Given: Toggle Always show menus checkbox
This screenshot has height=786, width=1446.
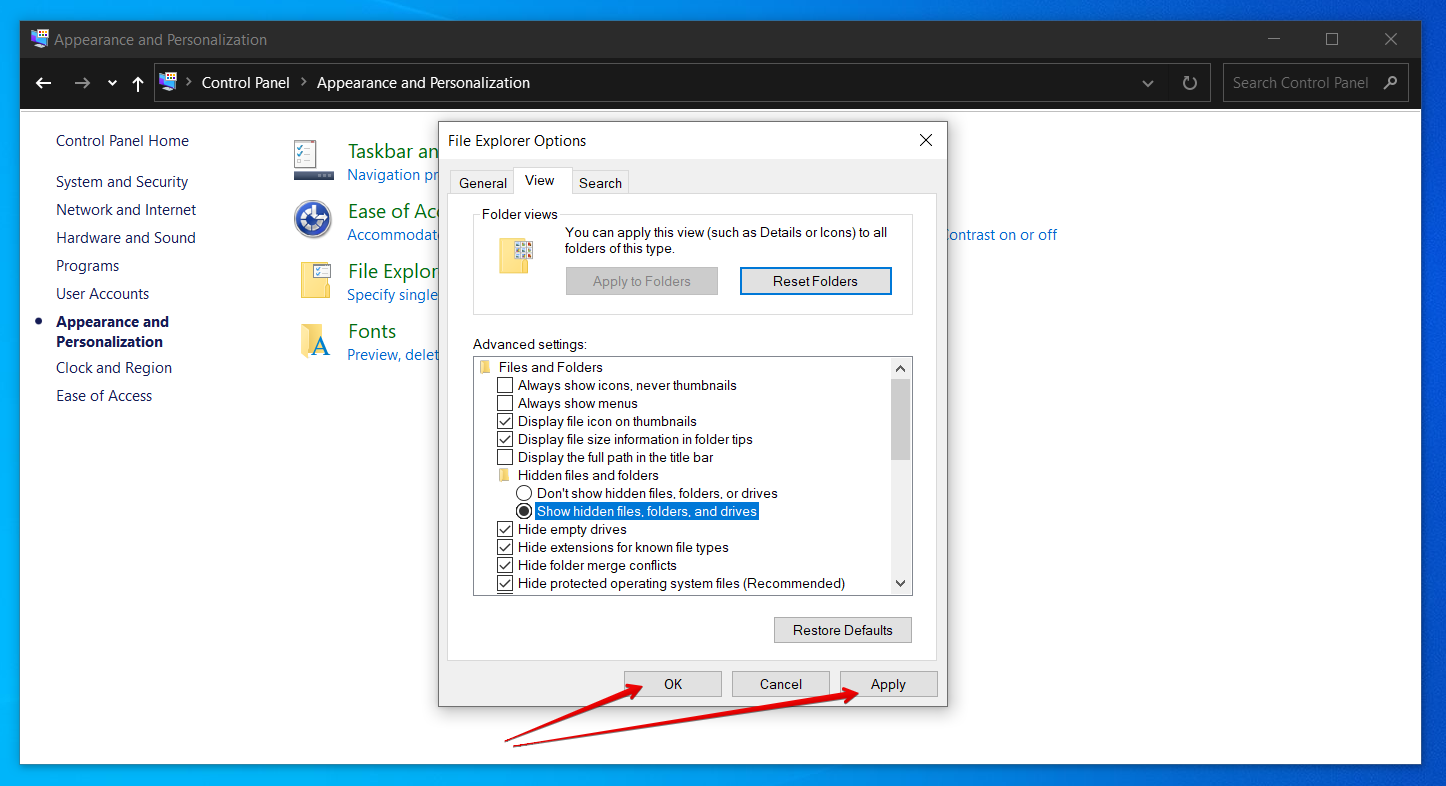Looking at the screenshot, I should pyautogui.click(x=505, y=403).
